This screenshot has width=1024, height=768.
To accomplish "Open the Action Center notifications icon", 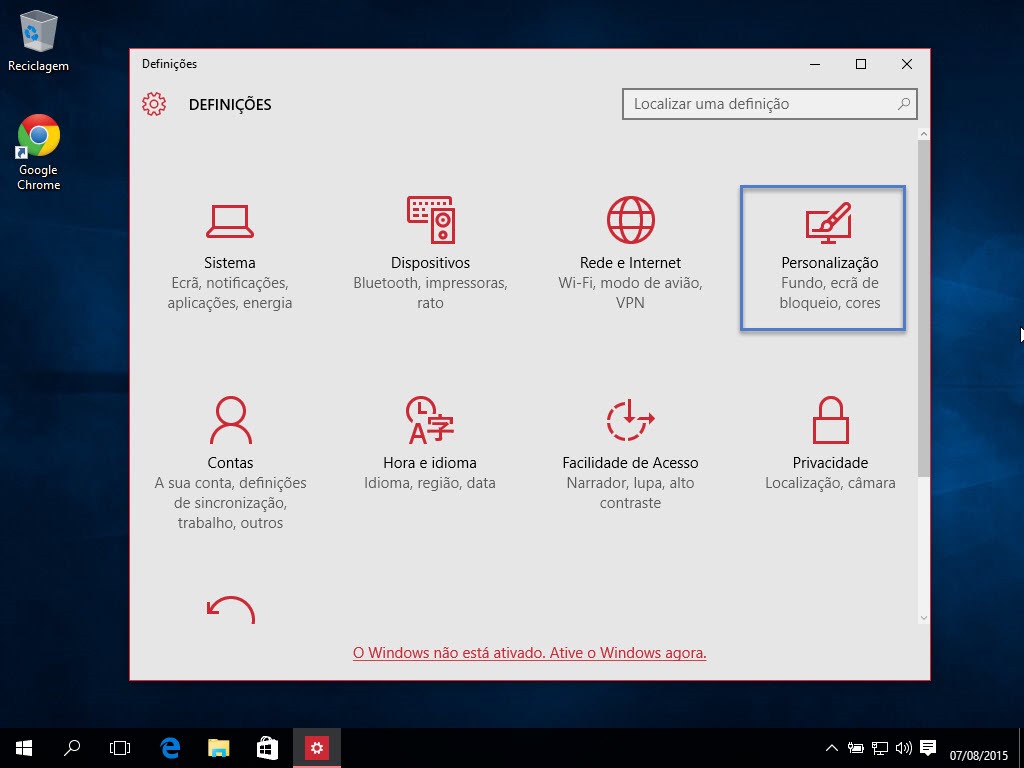I will pyautogui.click(x=927, y=747).
